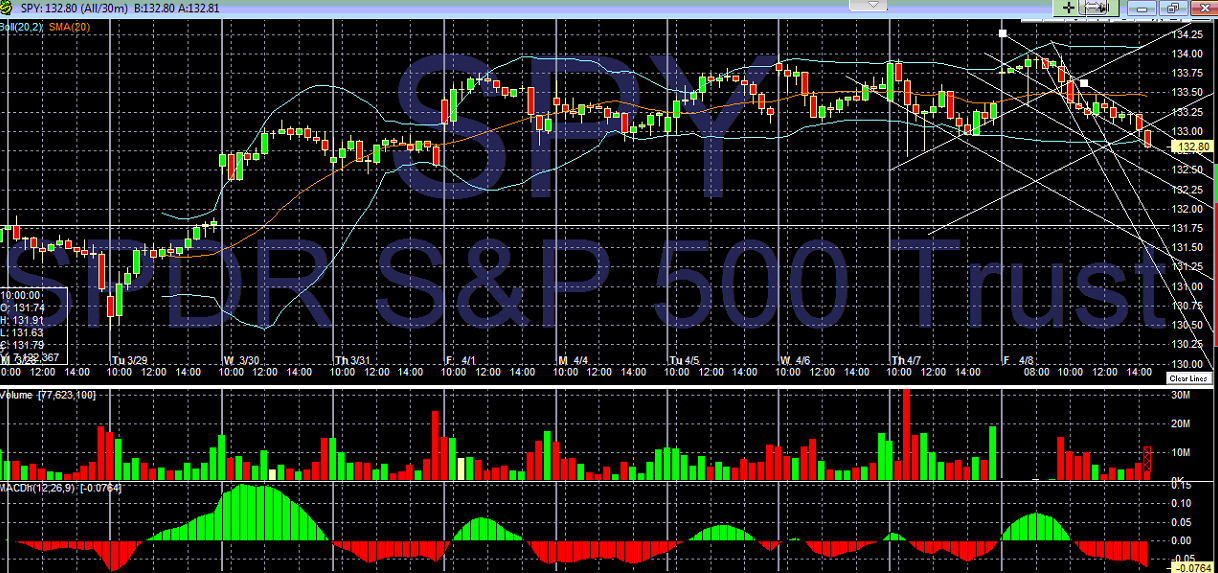Click the M 4/4 date label

573,359
